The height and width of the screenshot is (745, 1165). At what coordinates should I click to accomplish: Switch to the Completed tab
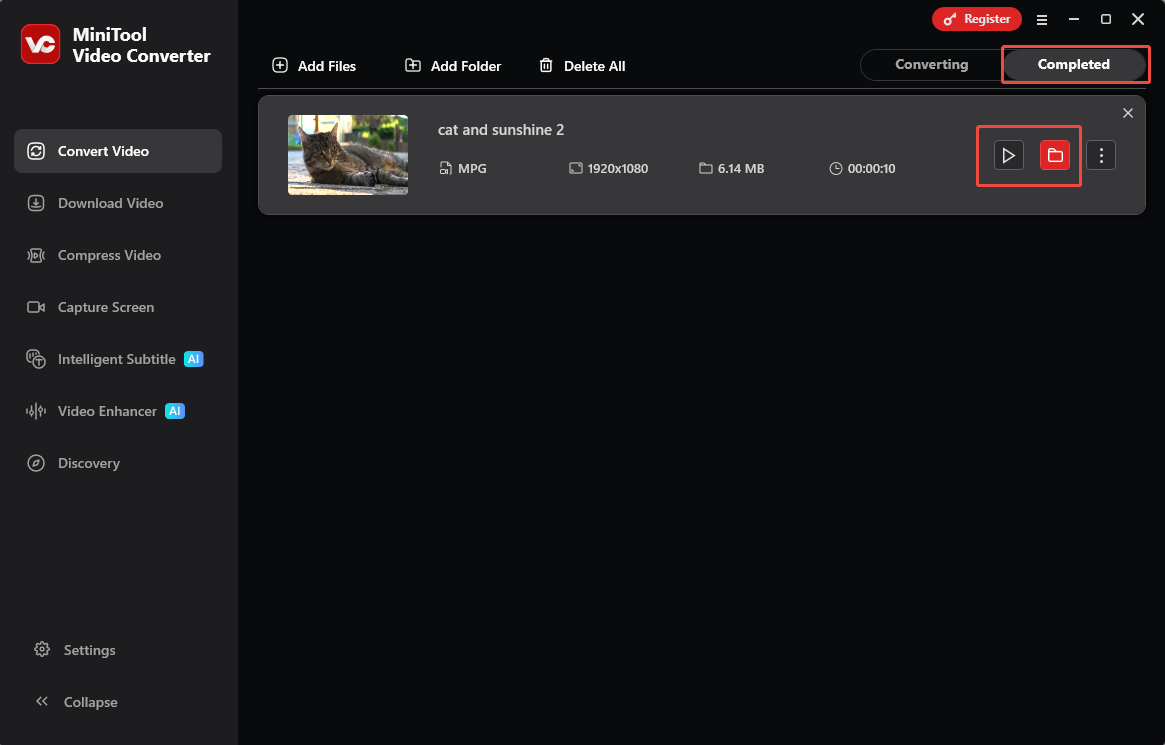point(1074,65)
